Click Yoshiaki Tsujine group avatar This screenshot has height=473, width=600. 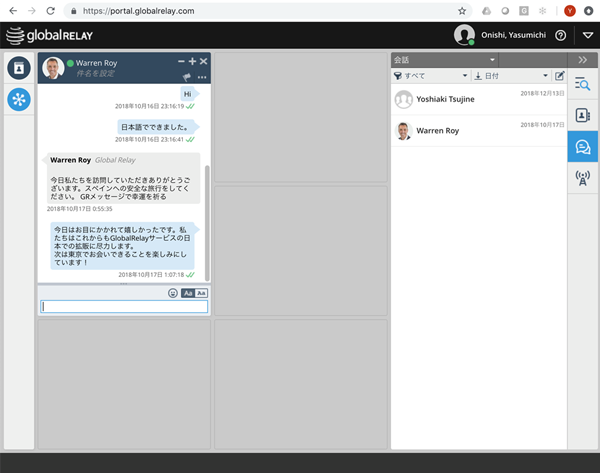pos(404,99)
